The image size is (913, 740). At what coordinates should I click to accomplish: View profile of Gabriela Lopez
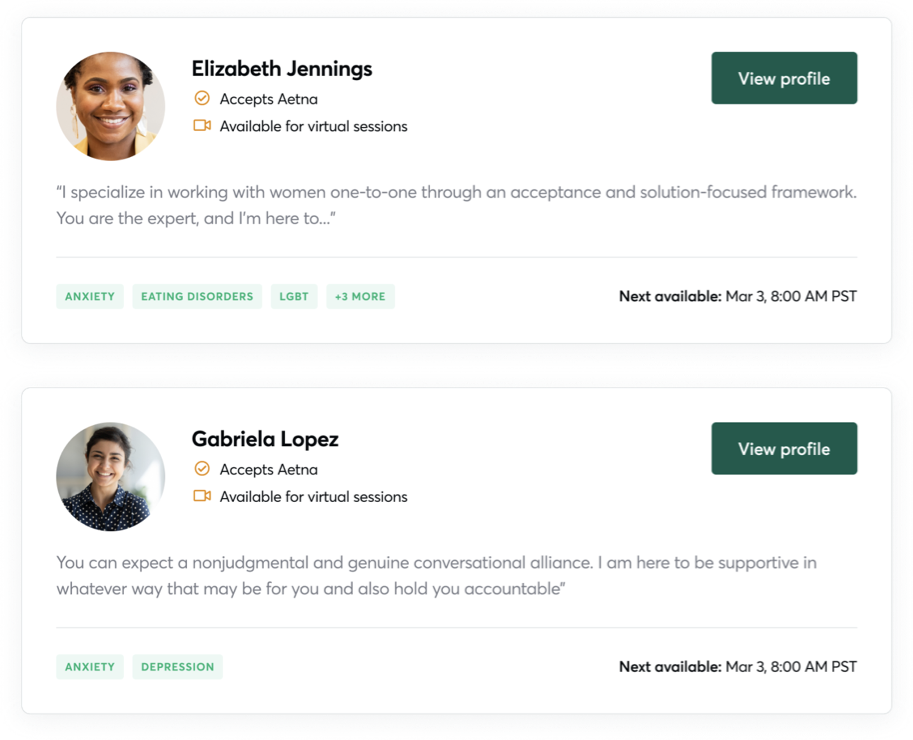coord(784,448)
